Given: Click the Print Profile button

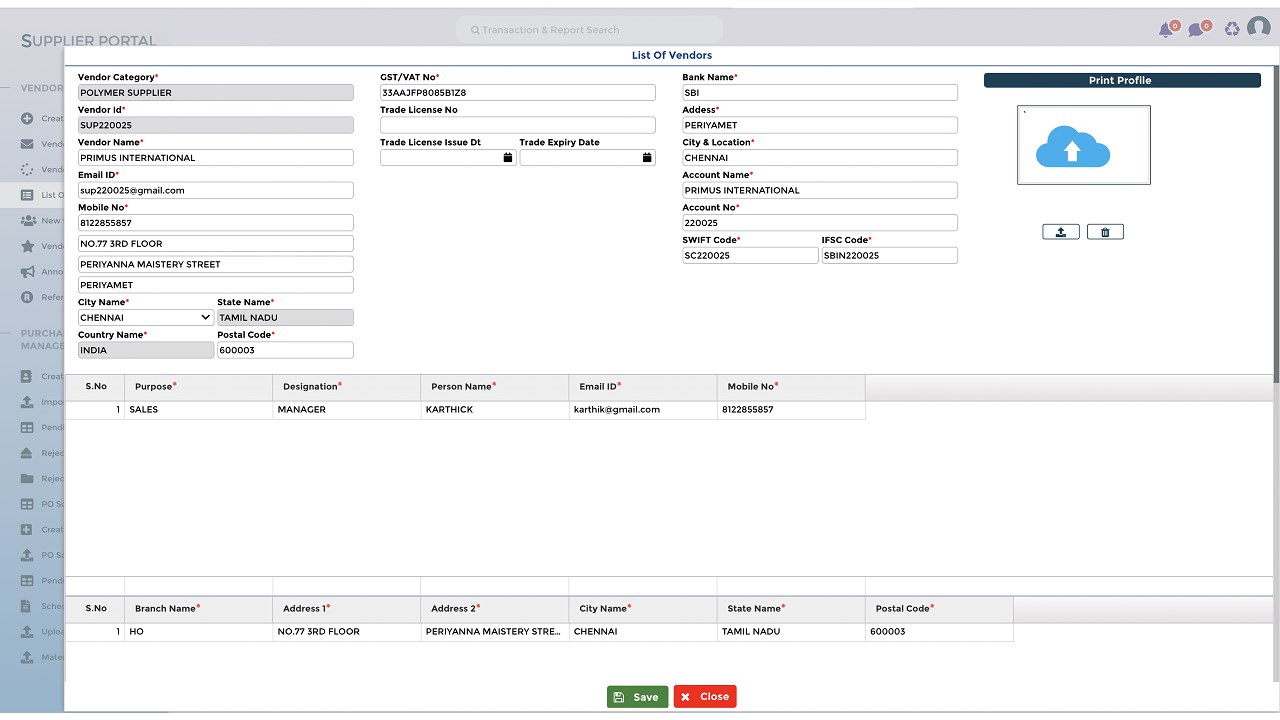Looking at the screenshot, I should tap(1122, 80).
